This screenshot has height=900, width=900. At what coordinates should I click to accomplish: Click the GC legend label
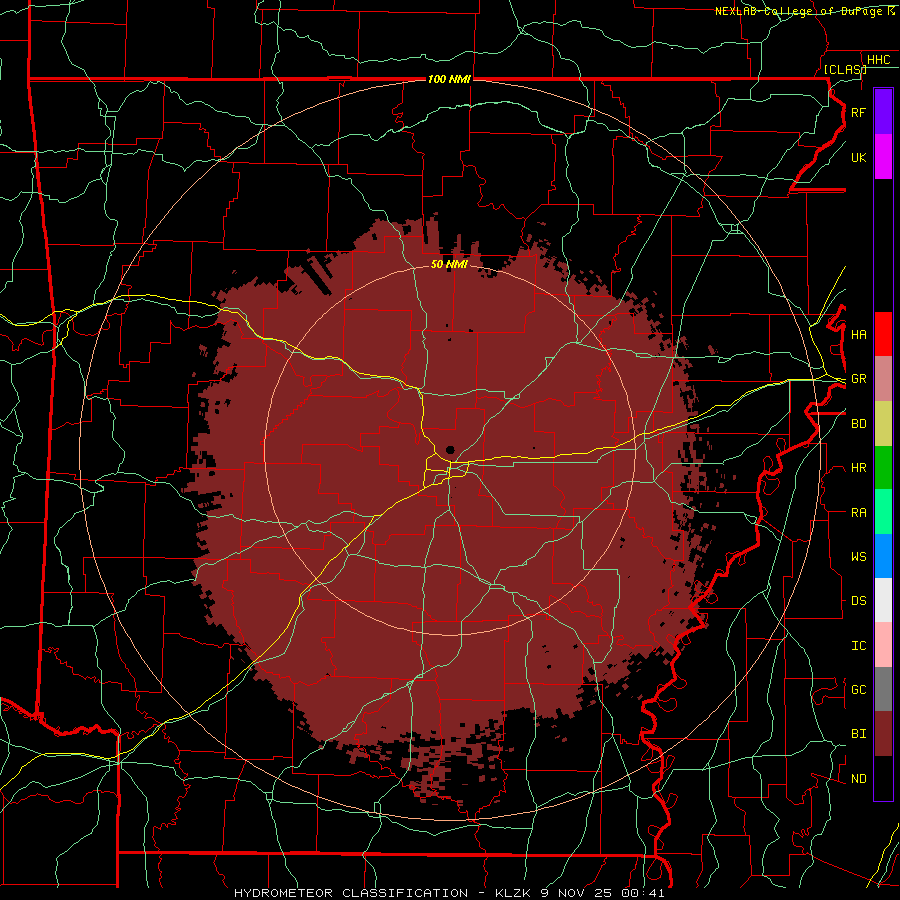point(858,690)
